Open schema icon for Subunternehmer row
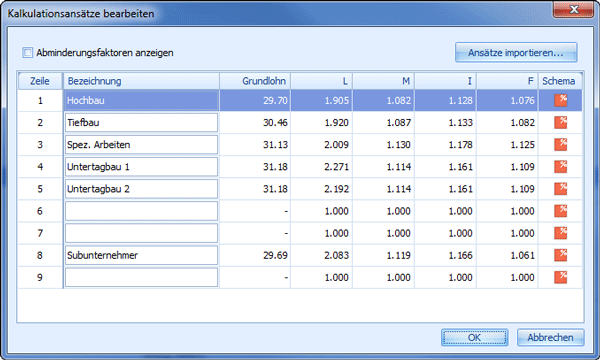 point(561,255)
